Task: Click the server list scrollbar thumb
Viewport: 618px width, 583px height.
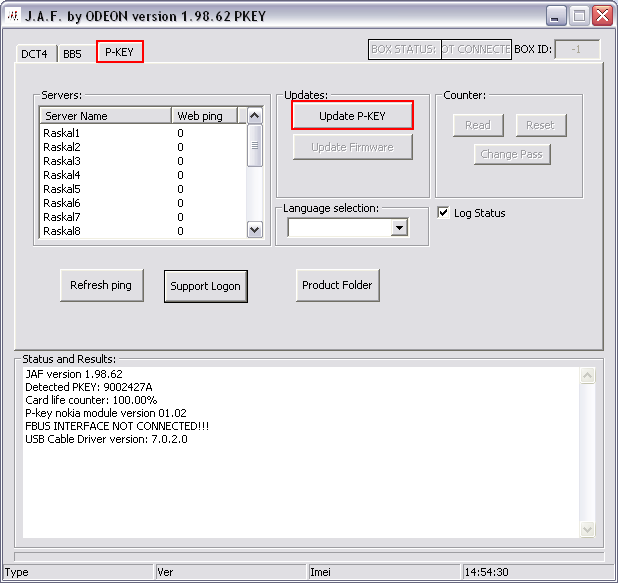Action: tap(255, 145)
